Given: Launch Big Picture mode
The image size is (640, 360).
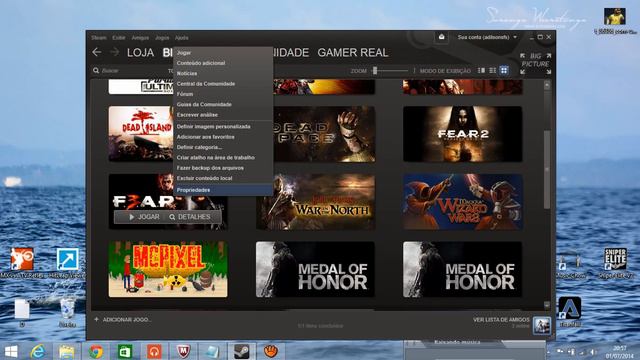Looking at the screenshot, I should click(x=536, y=63).
